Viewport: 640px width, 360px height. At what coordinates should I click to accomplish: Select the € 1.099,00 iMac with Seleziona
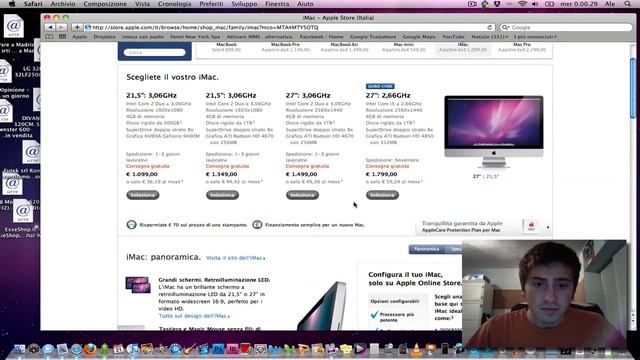click(x=142, y=195)
